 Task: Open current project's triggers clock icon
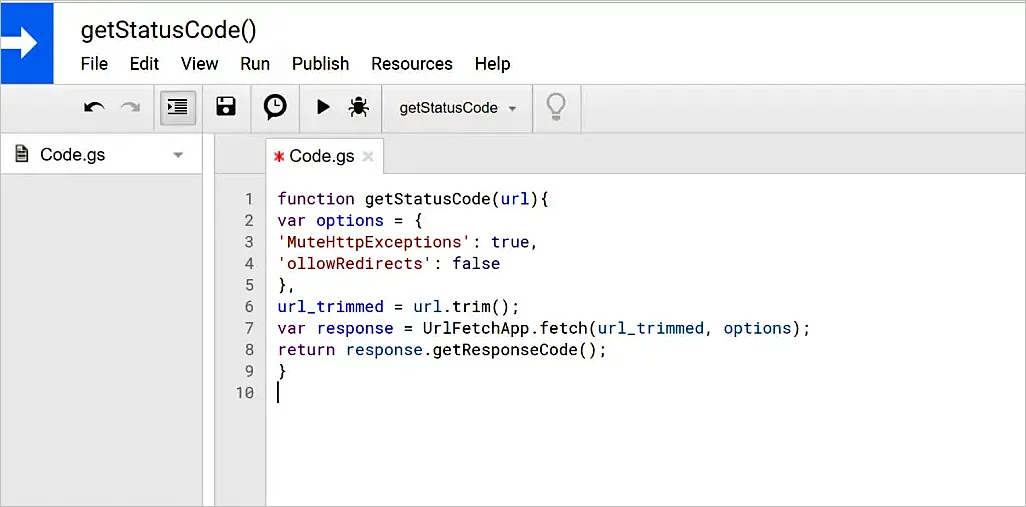click(x=275, y=107)
